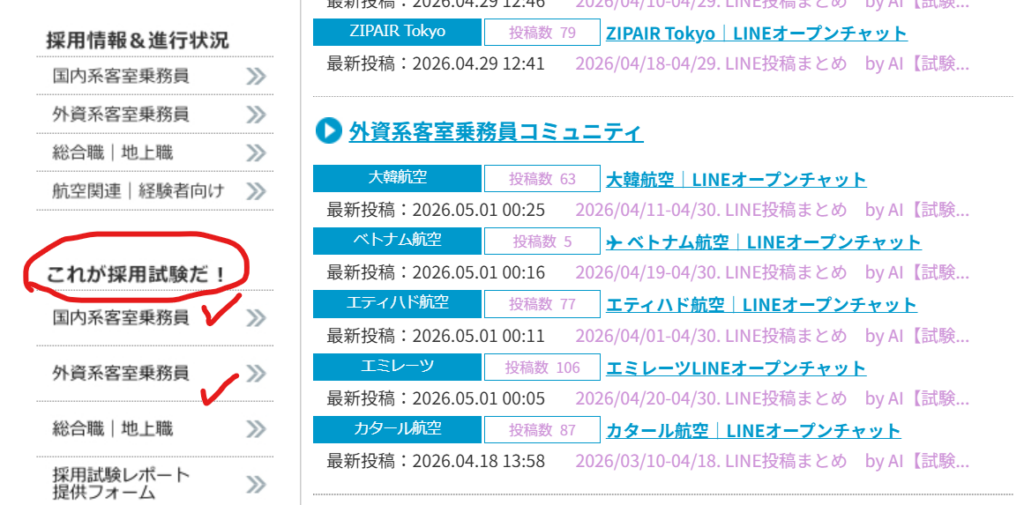1024x505 pixels.
Task: Select 最新投稿：2026.04.18 13:58 text
Action: pos(436,461)
